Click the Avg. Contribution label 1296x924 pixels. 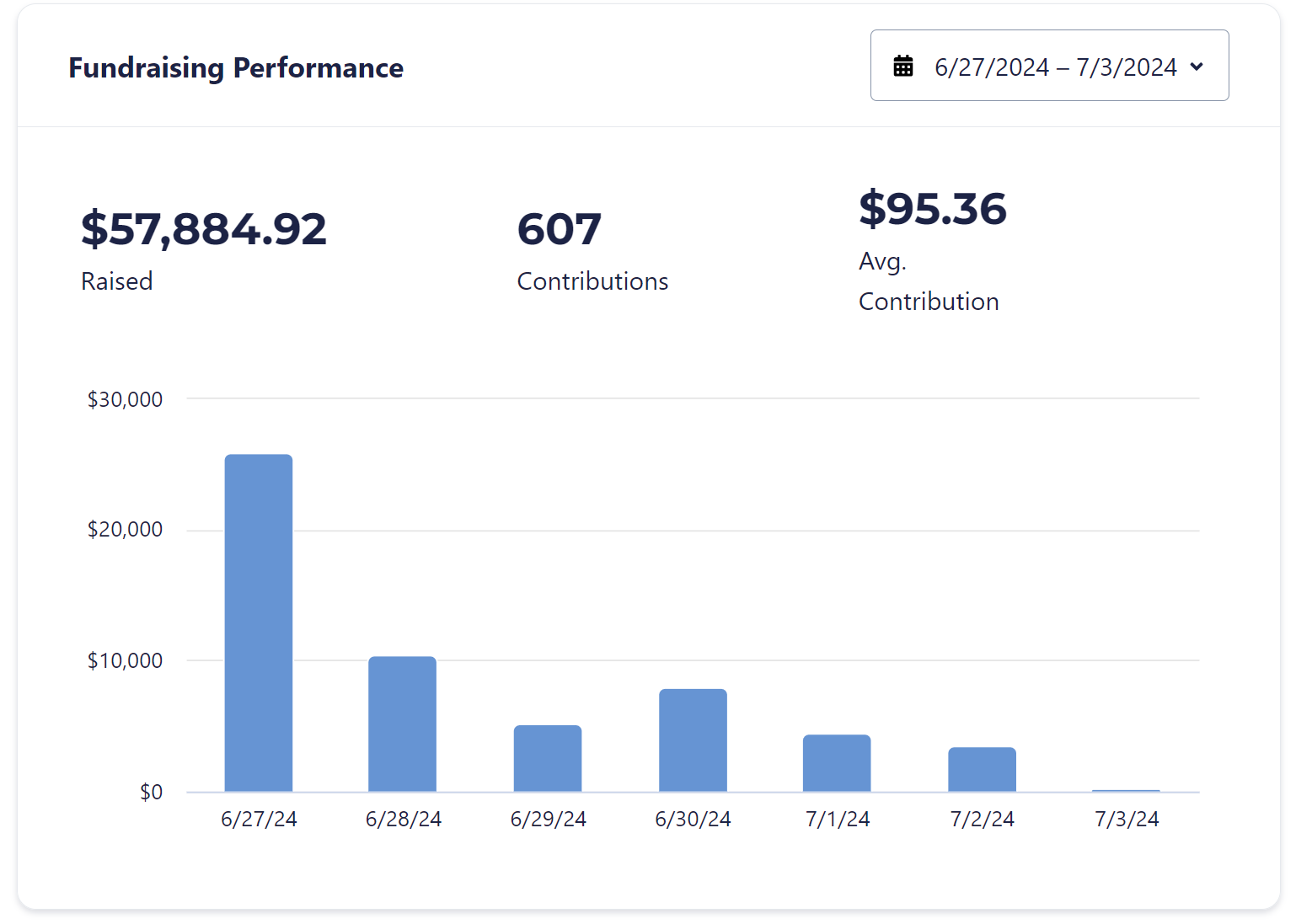click(929, 281)
